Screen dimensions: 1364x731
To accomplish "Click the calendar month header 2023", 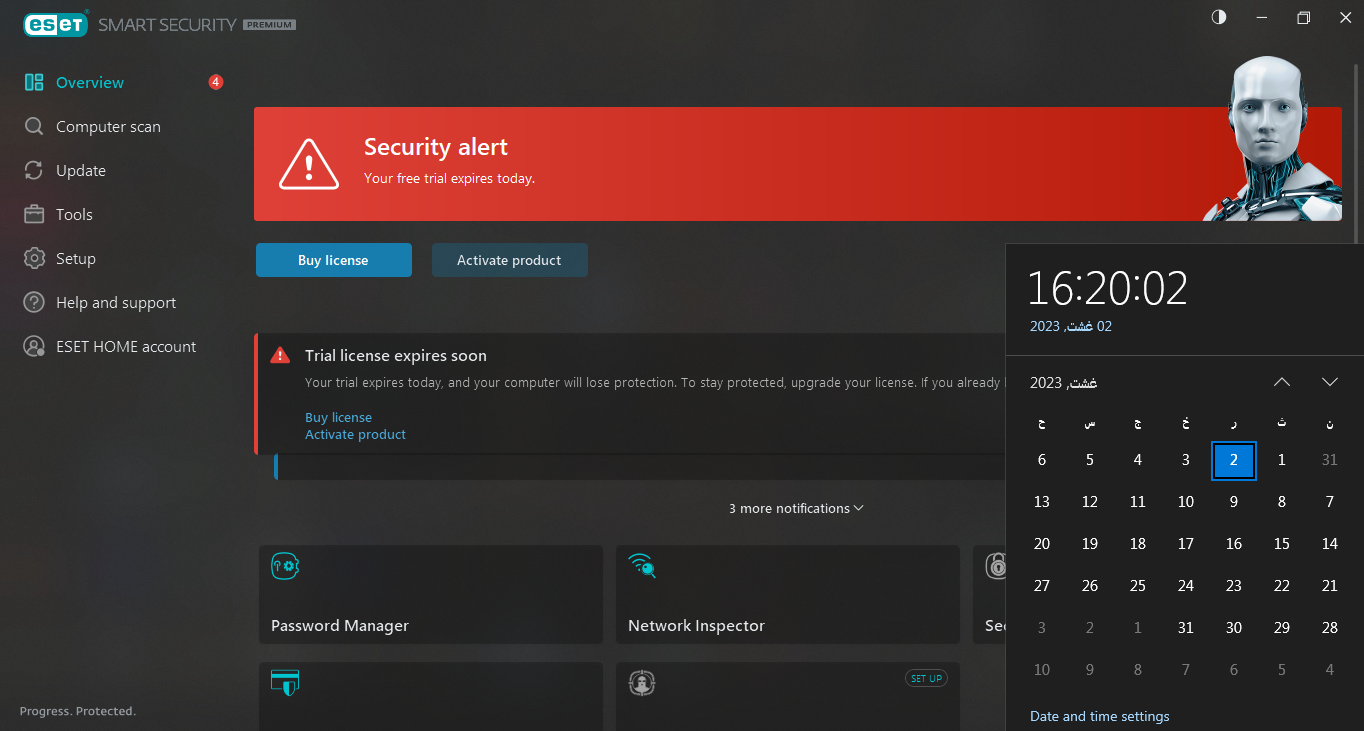I will click(1064, 383).
